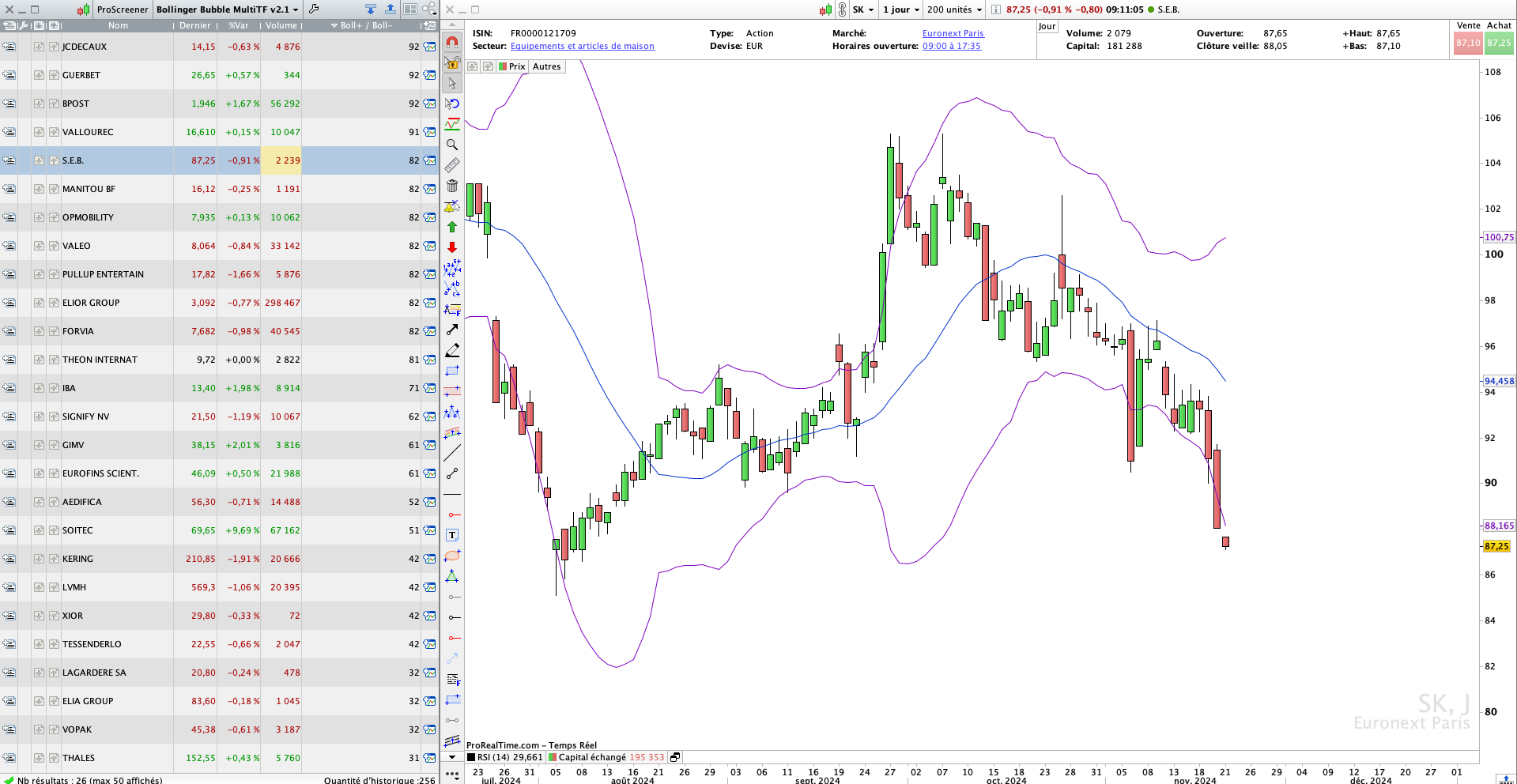
Task: Click the Prix tab red-green color swatch
Action: 503,66
